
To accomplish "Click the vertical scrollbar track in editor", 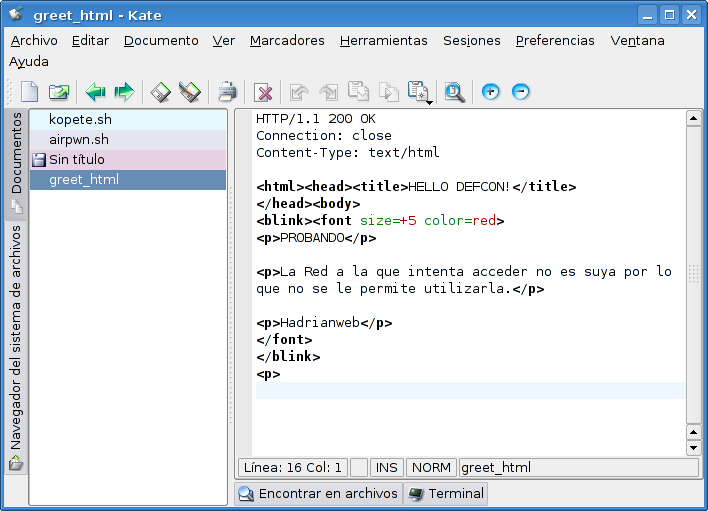I will 693,275.
